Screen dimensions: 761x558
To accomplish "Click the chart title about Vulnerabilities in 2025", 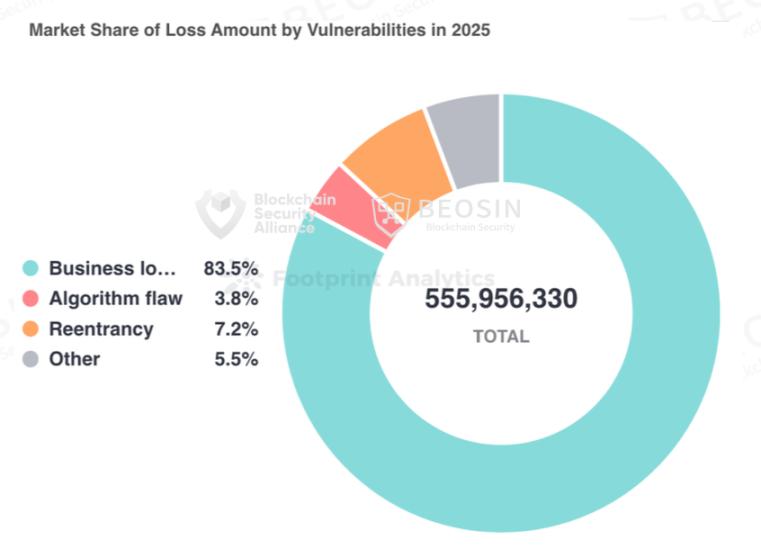I will (x=260, y=30).
